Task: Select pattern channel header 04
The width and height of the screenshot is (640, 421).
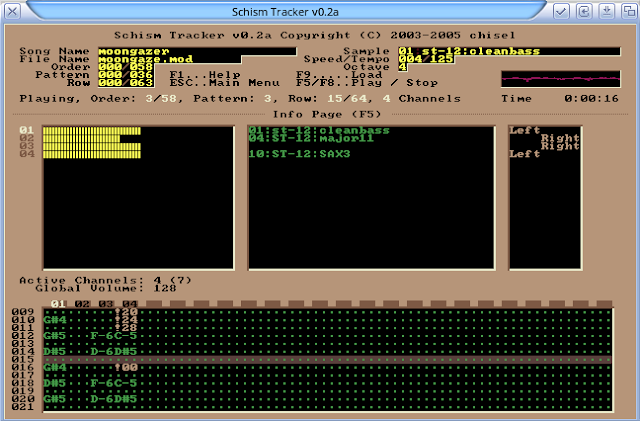Action: tap(129, 304)
